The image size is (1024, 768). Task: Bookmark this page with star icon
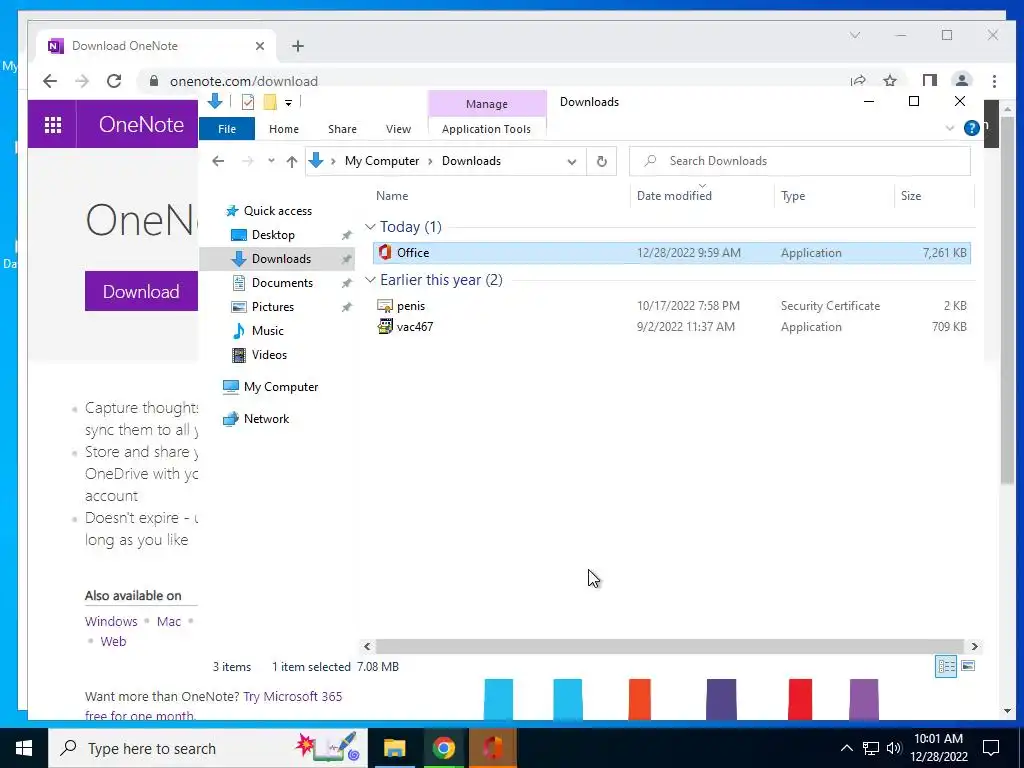889,81
